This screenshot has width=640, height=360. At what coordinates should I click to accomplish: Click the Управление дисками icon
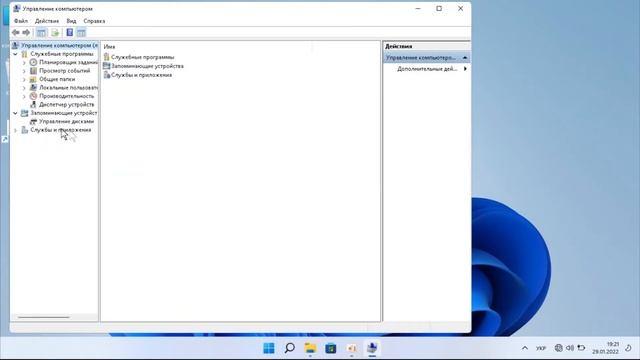coord(33,121)
